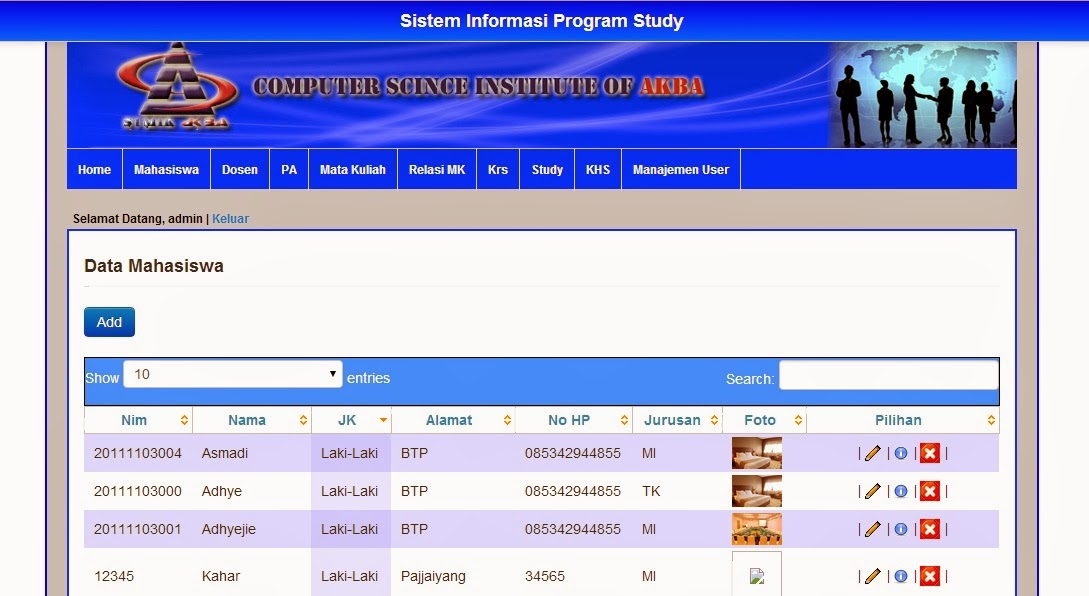Viewport: 1089px width, 596px height.
Task: Click the edit pencil icon for Asmadi
Action: tap(872, 453)
